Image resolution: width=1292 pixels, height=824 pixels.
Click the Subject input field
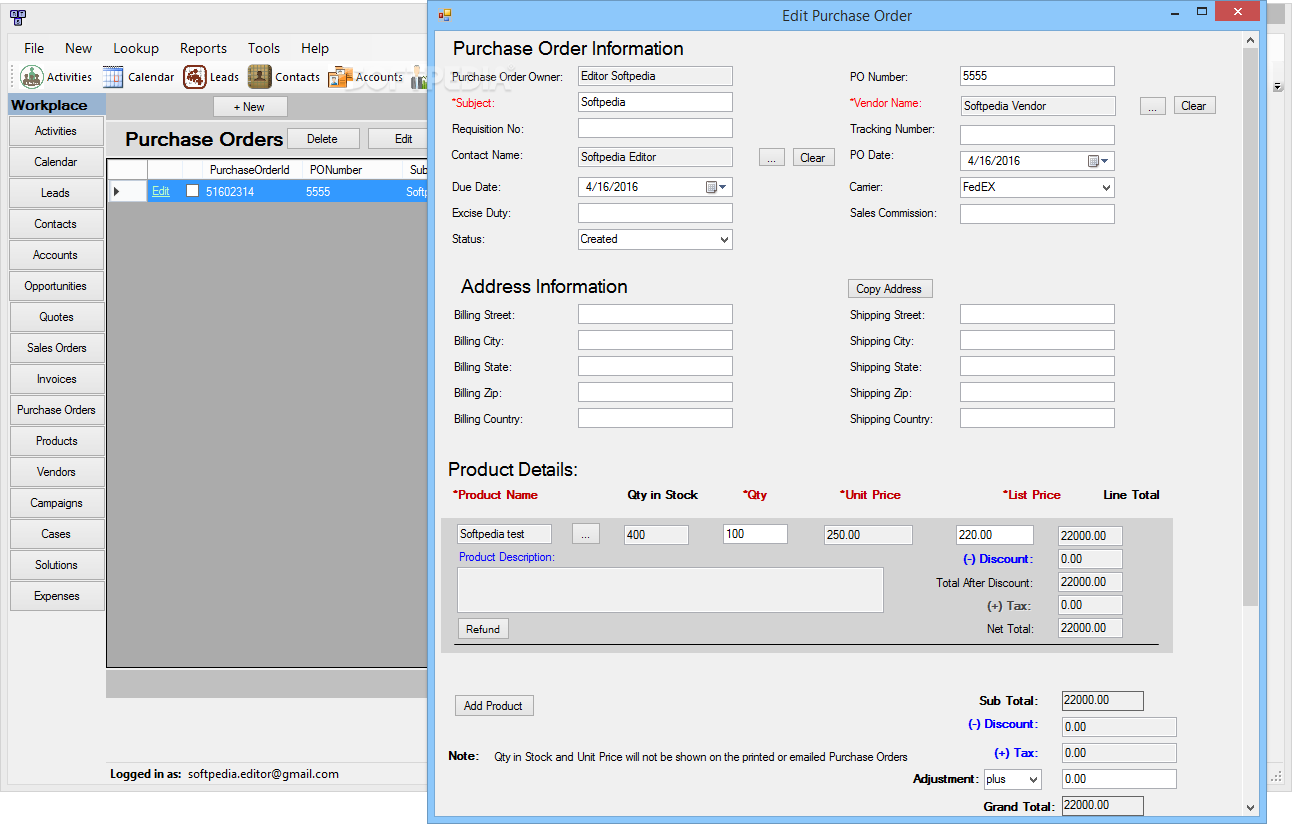click(655, 102)
